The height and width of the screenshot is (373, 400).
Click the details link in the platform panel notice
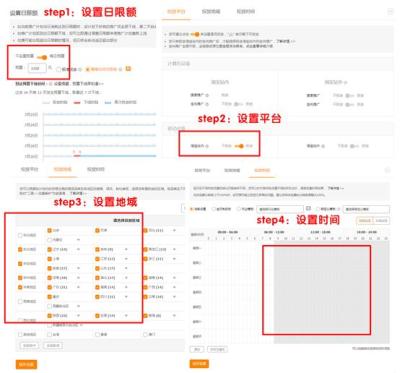[x=287, y=41]
